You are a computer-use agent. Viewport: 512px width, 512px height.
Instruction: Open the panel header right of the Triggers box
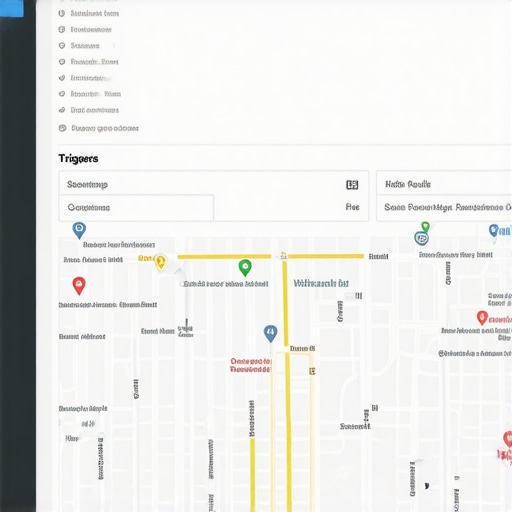coord(444,184)
